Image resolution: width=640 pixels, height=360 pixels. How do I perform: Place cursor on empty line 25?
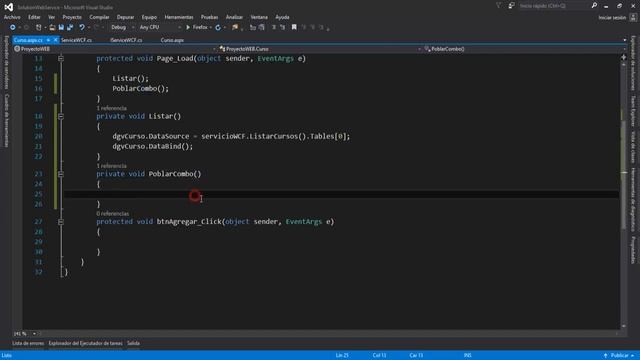(341, 194)
